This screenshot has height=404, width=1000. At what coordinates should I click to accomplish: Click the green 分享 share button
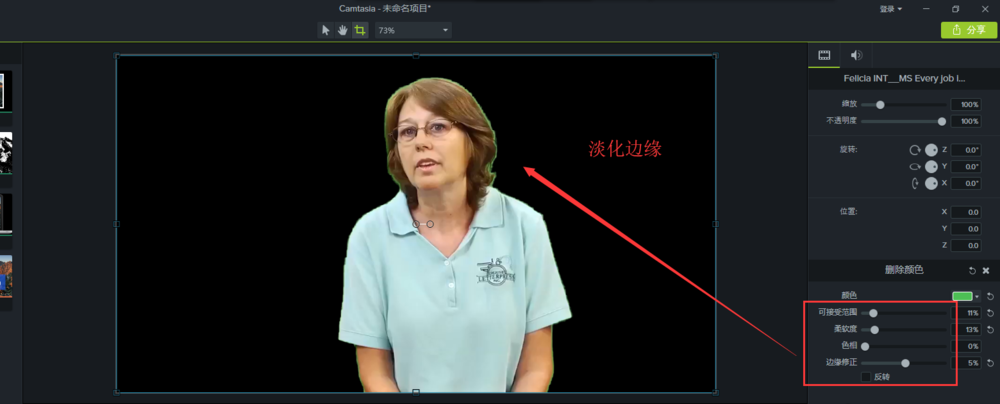pos(969,30)
